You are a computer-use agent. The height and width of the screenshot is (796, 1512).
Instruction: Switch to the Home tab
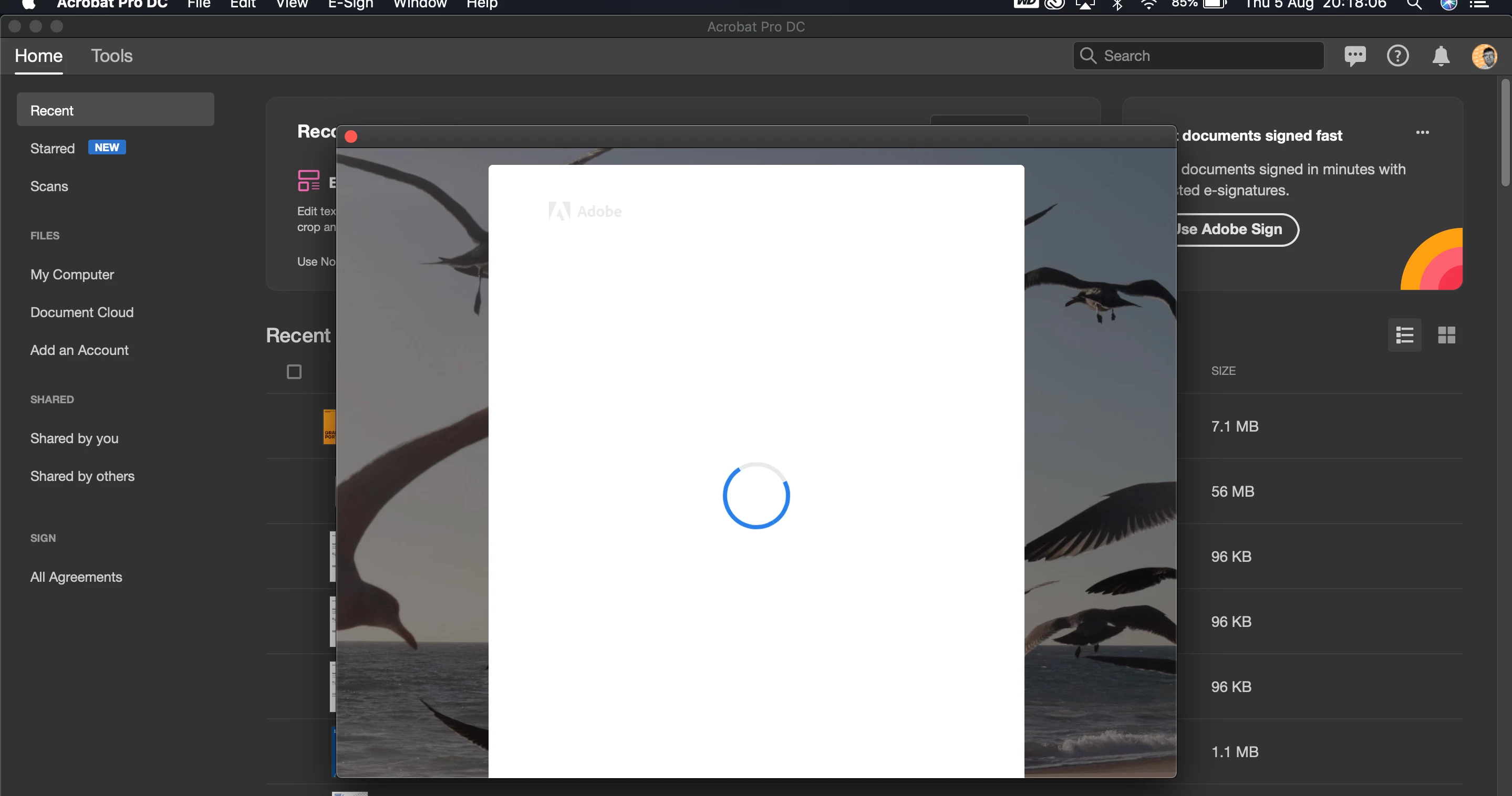(39, 56)
